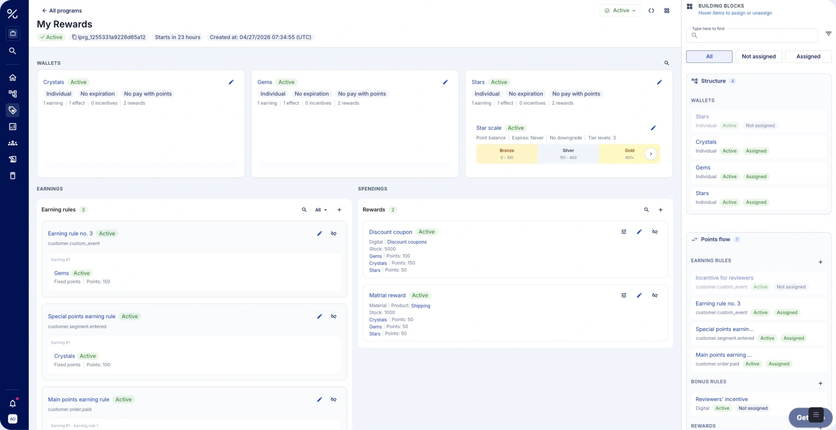Image resolution: width=836 pixels, height=430 pixels.
Task: Open the customers group icon in sidebar
Action: [x=13, y=143]
